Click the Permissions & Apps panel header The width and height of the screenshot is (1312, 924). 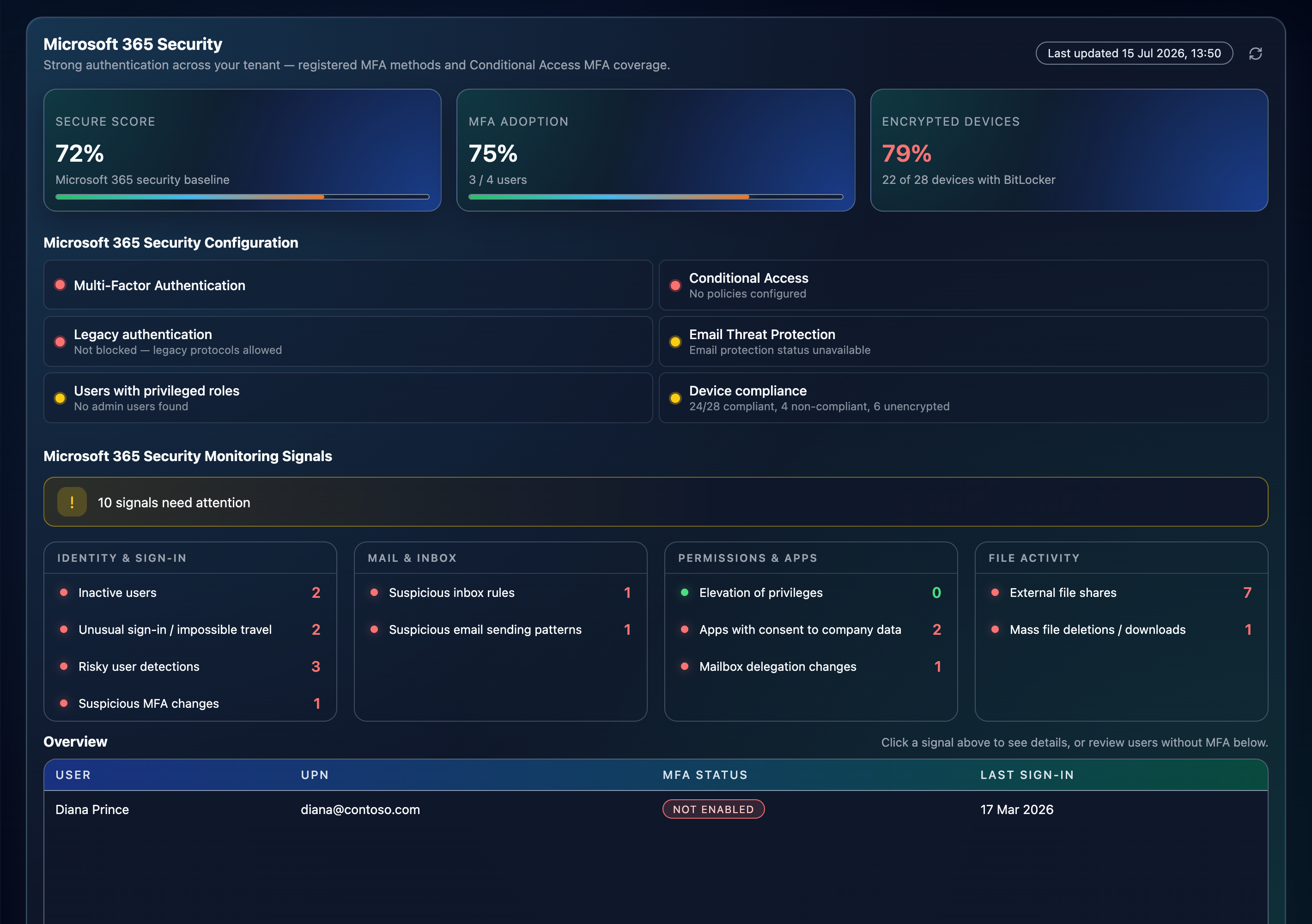click(x=810, y=558)
